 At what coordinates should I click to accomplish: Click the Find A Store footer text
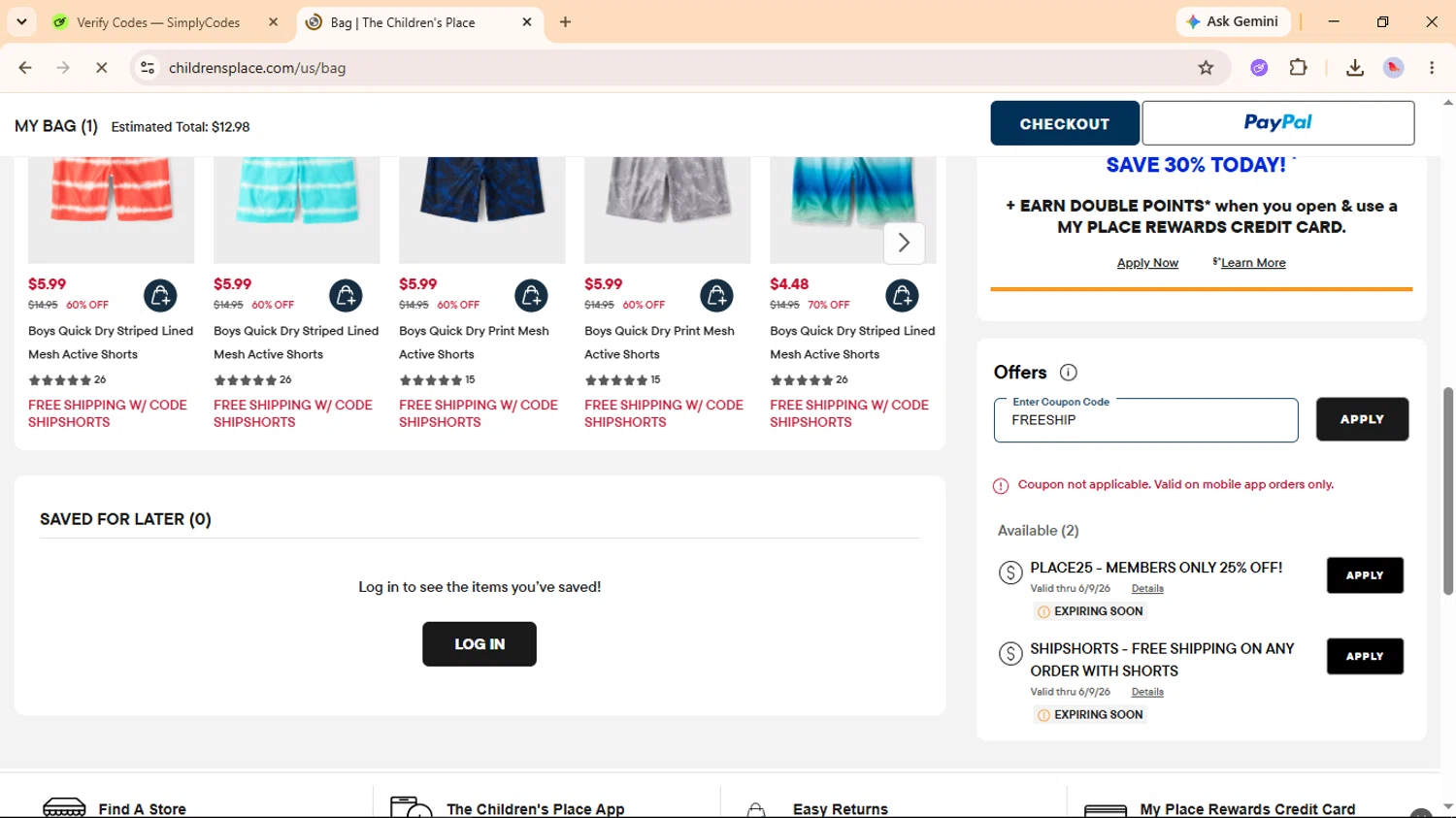(x=142, y=809)
